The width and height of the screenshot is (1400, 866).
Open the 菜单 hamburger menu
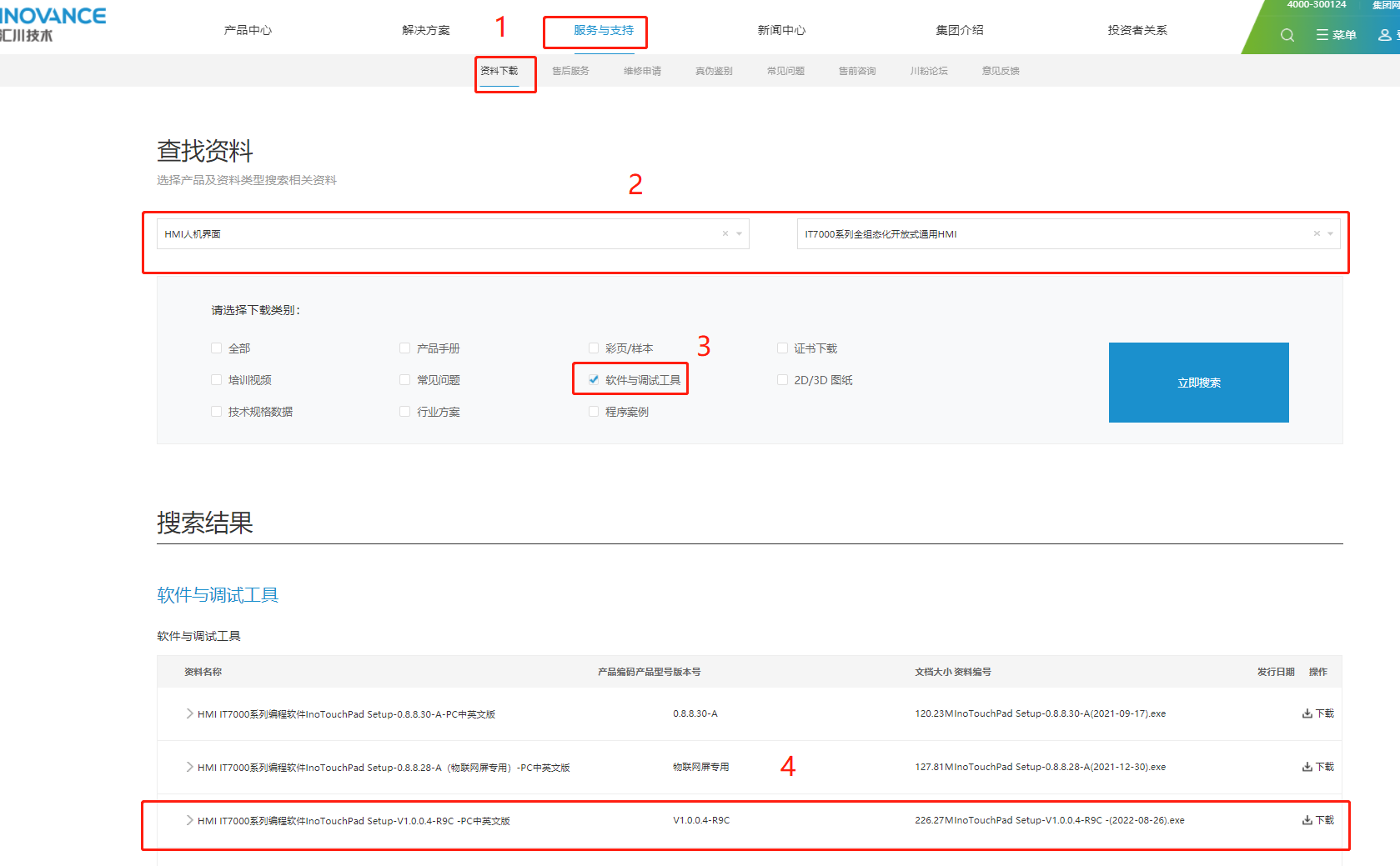click(x=1336, y=35)
